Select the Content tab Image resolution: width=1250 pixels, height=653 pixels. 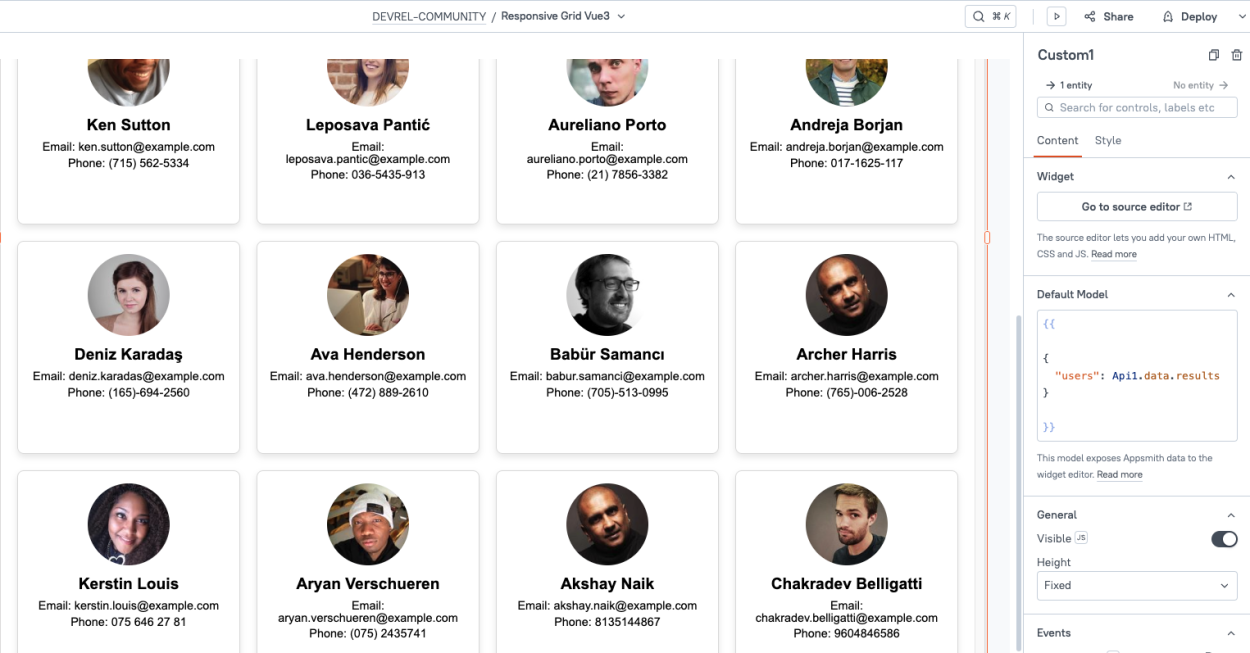tap(1057, 141)
